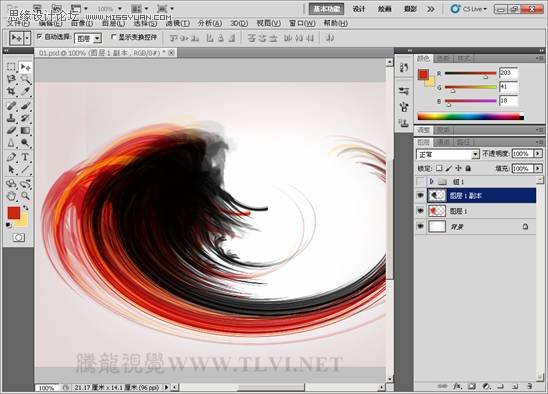Select the Hand tool
This screenshot has width=548, height=394.
pos(11,196)
